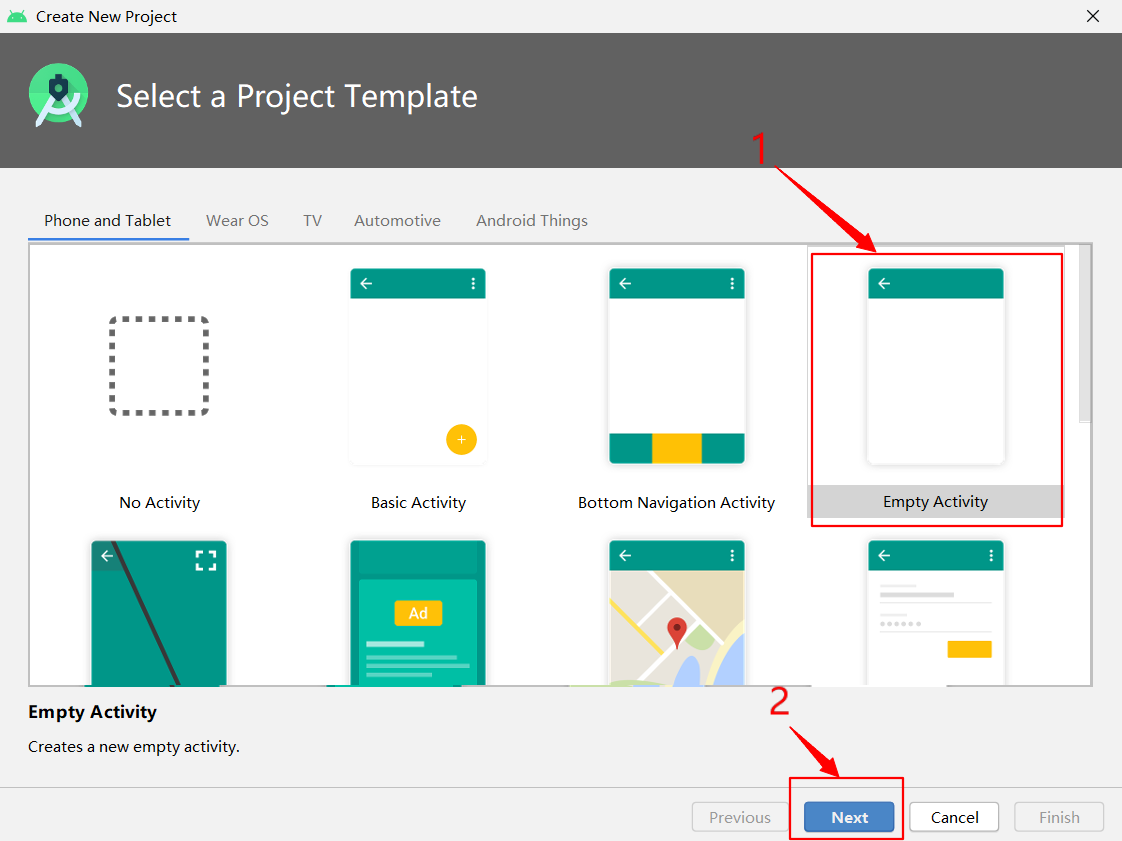The image size is (1122, 841).
Task: Click the template list vertical scrollbar
Action: 1085,334
